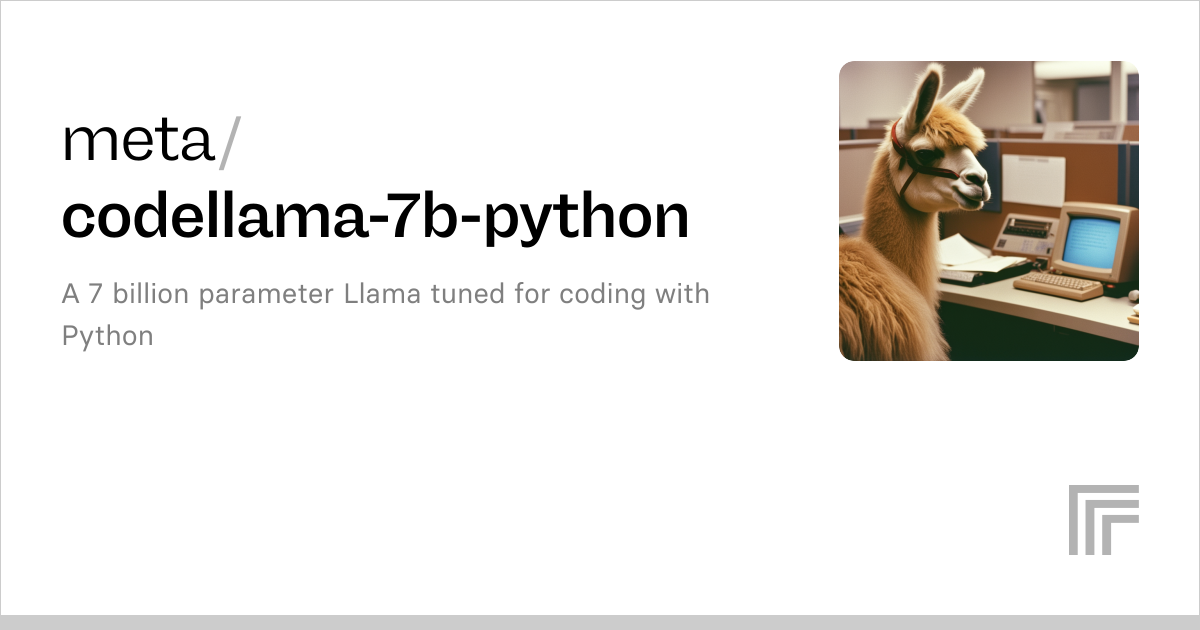Click the calculator machine on the desk
This screenshot has height=630, width=1200.
[x=1023, y=236]
